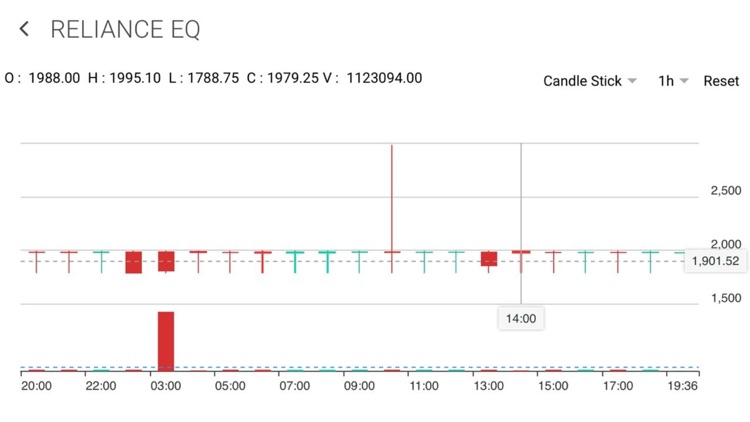The image size is (750, 422).
Task: Click the red candle body at 22:00-23:00
Action: coord(134,262)
